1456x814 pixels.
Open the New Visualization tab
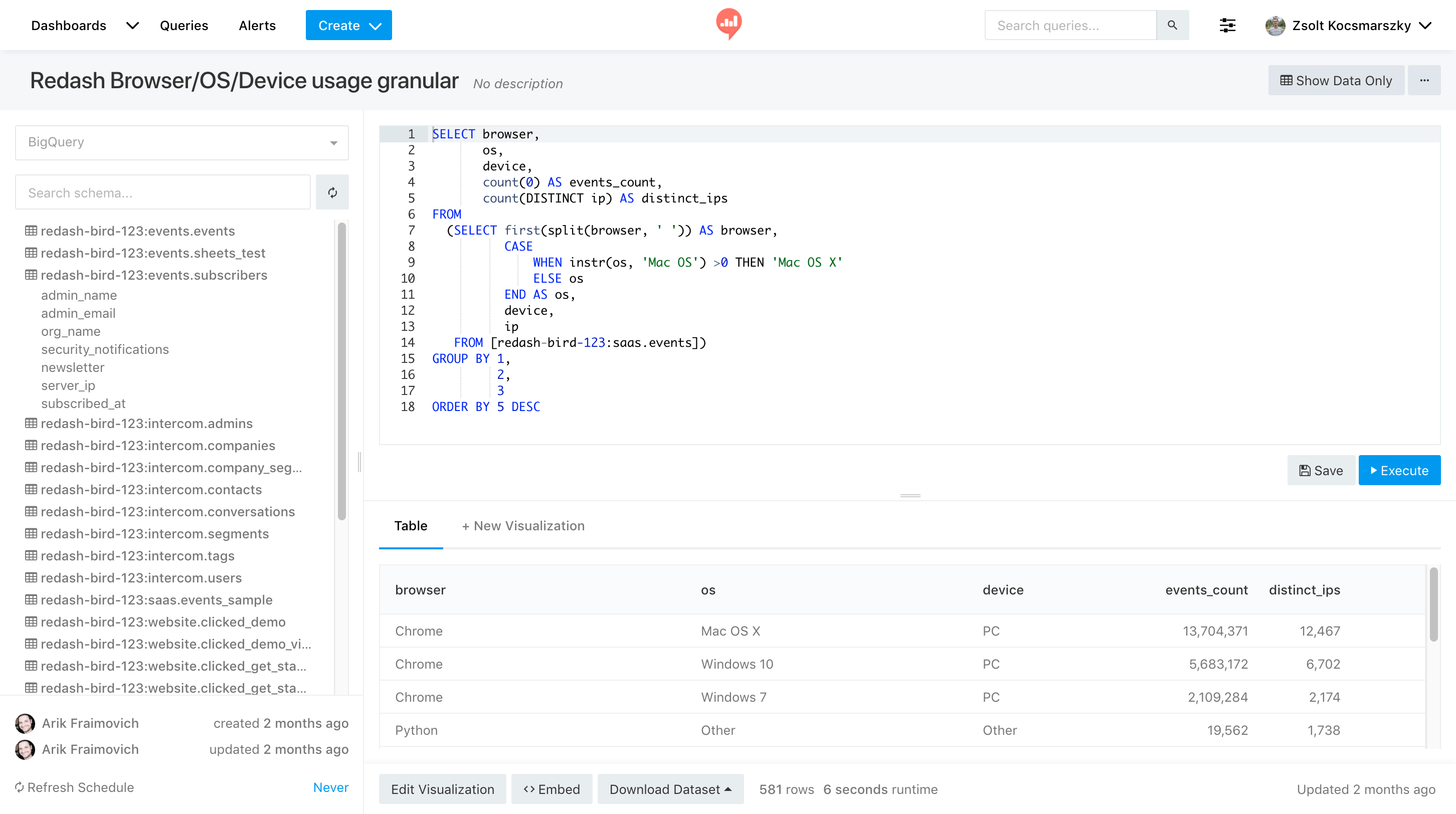[x=523, y=525]
